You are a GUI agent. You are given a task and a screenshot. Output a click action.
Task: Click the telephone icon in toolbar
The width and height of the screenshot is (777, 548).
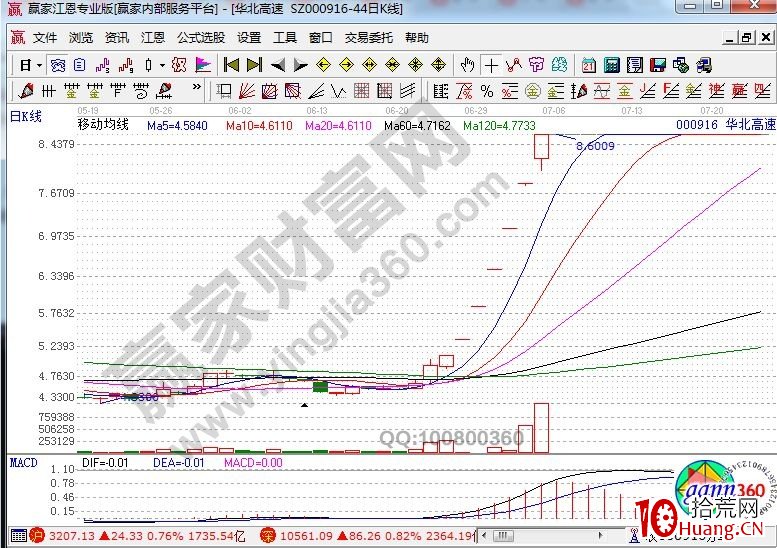click(x=57, y=65)
